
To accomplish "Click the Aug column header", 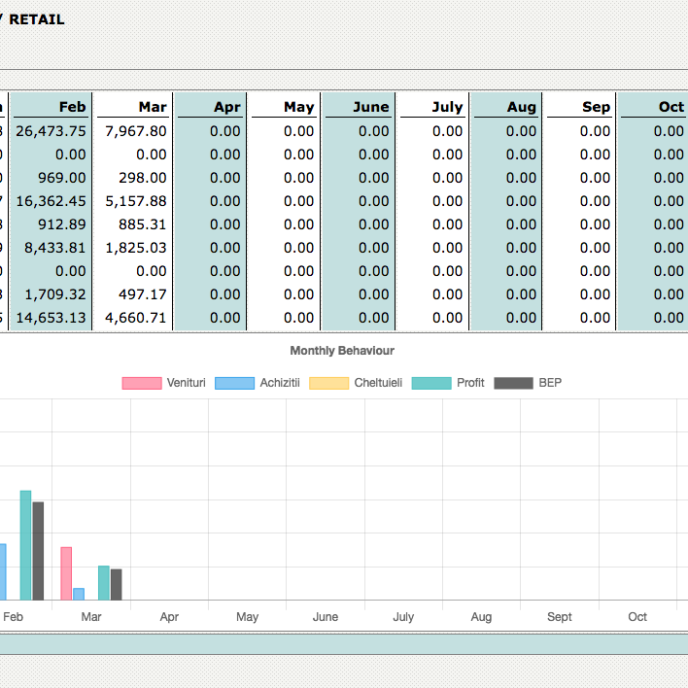I will click(521, 107).
